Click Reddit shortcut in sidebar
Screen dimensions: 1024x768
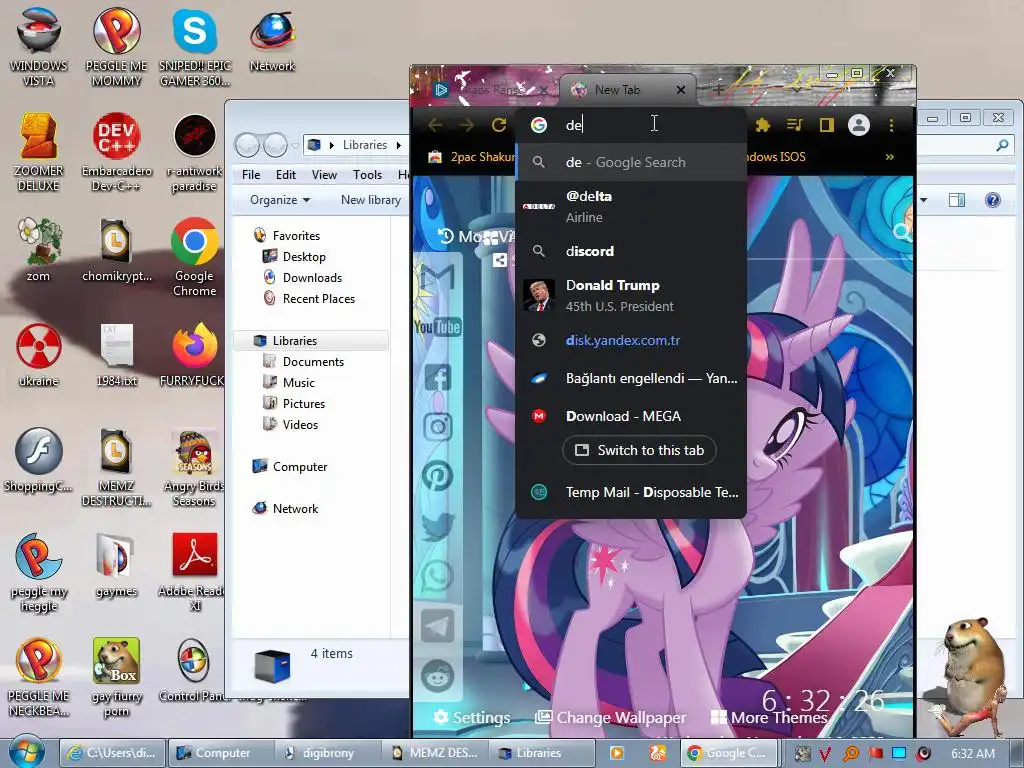pos(438,677)
